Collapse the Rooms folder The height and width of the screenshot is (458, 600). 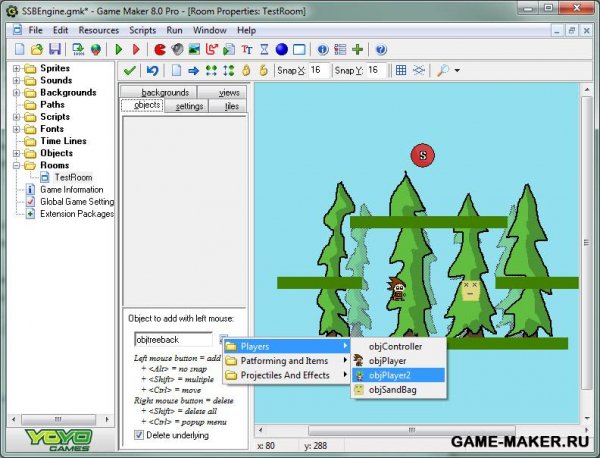coord(16,166)
